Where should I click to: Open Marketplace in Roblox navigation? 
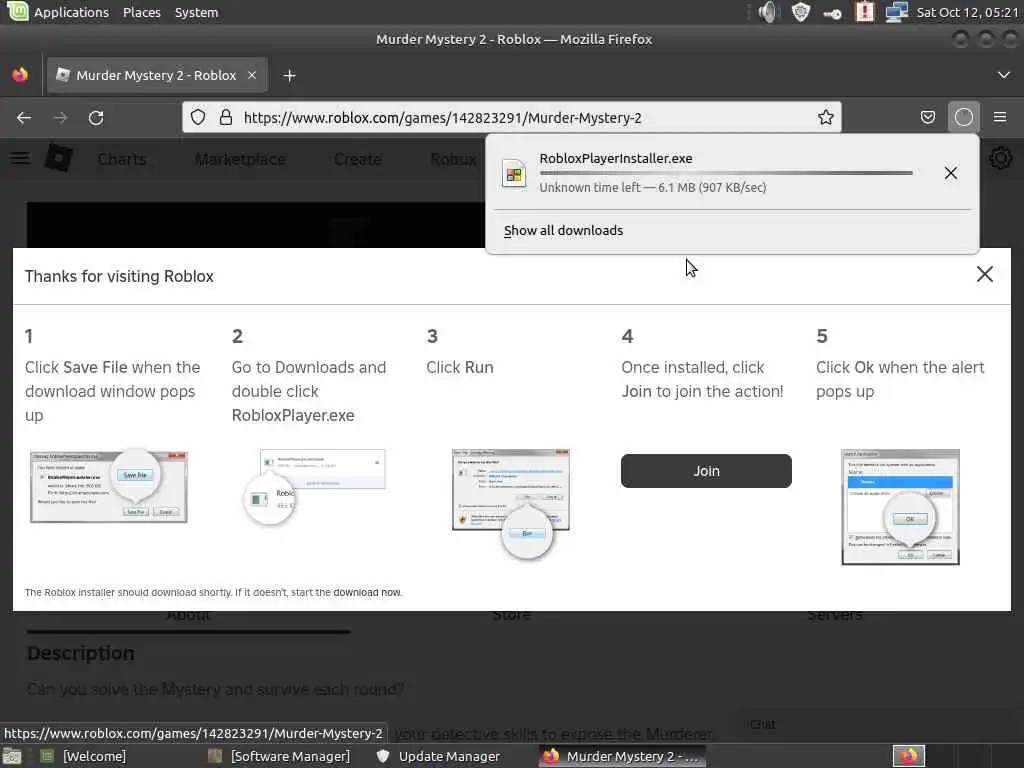click(x=240, y=159)
